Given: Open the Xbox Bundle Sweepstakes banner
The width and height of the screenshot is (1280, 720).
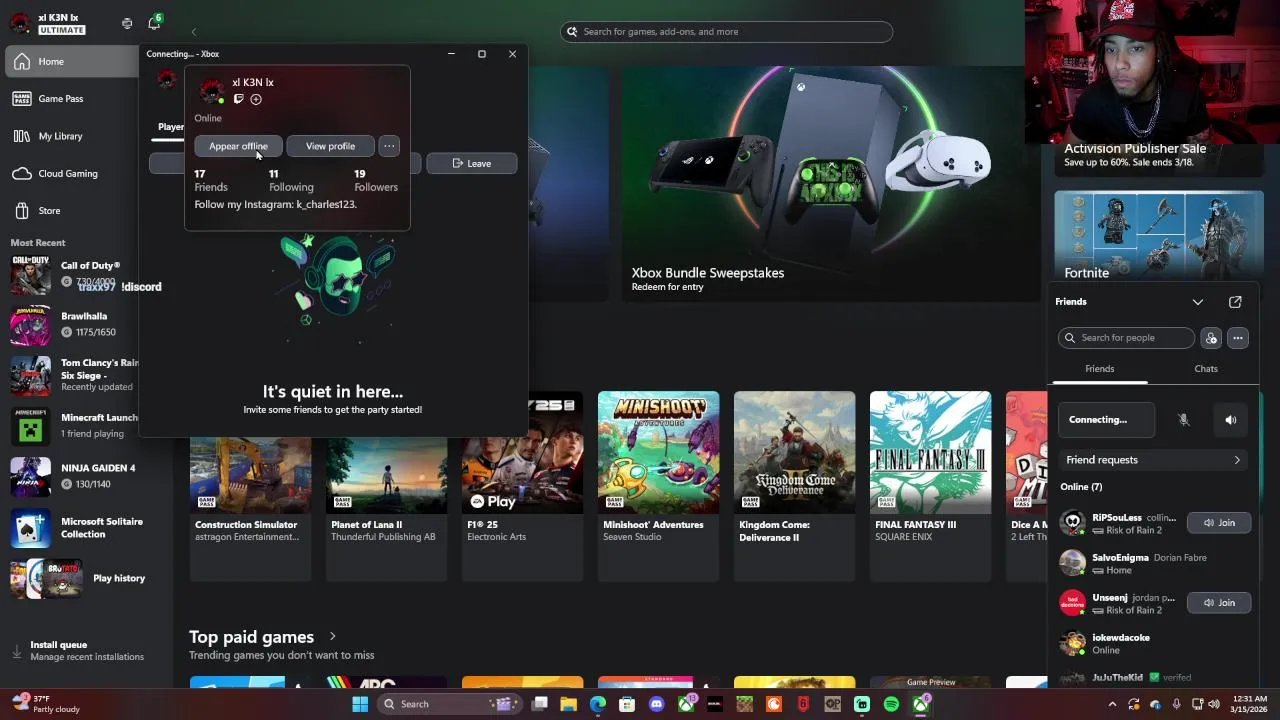Looking at the screenshot, I should [x=830, y=183].
